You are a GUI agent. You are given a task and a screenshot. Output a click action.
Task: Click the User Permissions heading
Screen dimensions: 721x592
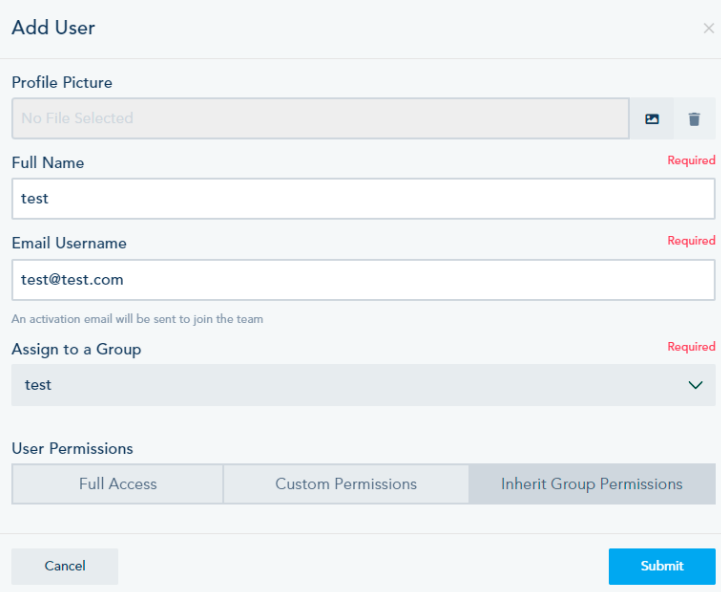[72, 448]
